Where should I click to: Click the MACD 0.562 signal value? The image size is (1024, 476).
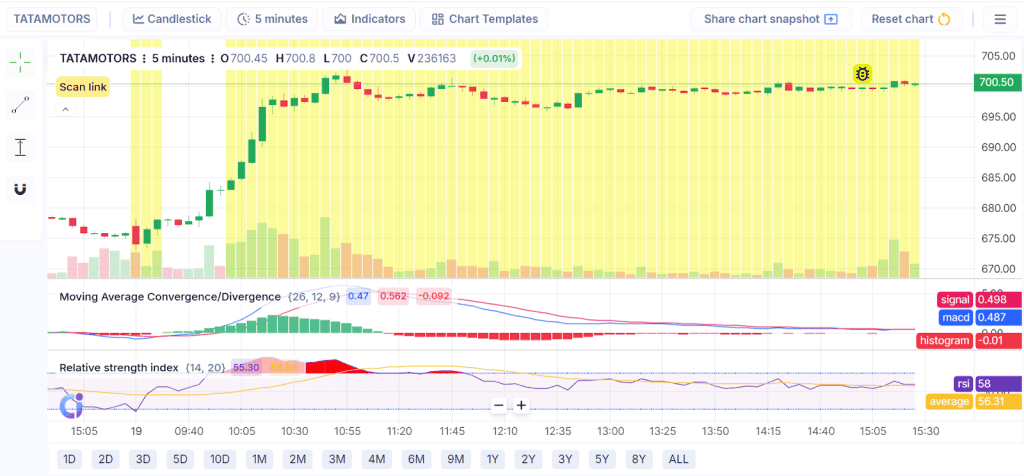[x=393, y=296]
